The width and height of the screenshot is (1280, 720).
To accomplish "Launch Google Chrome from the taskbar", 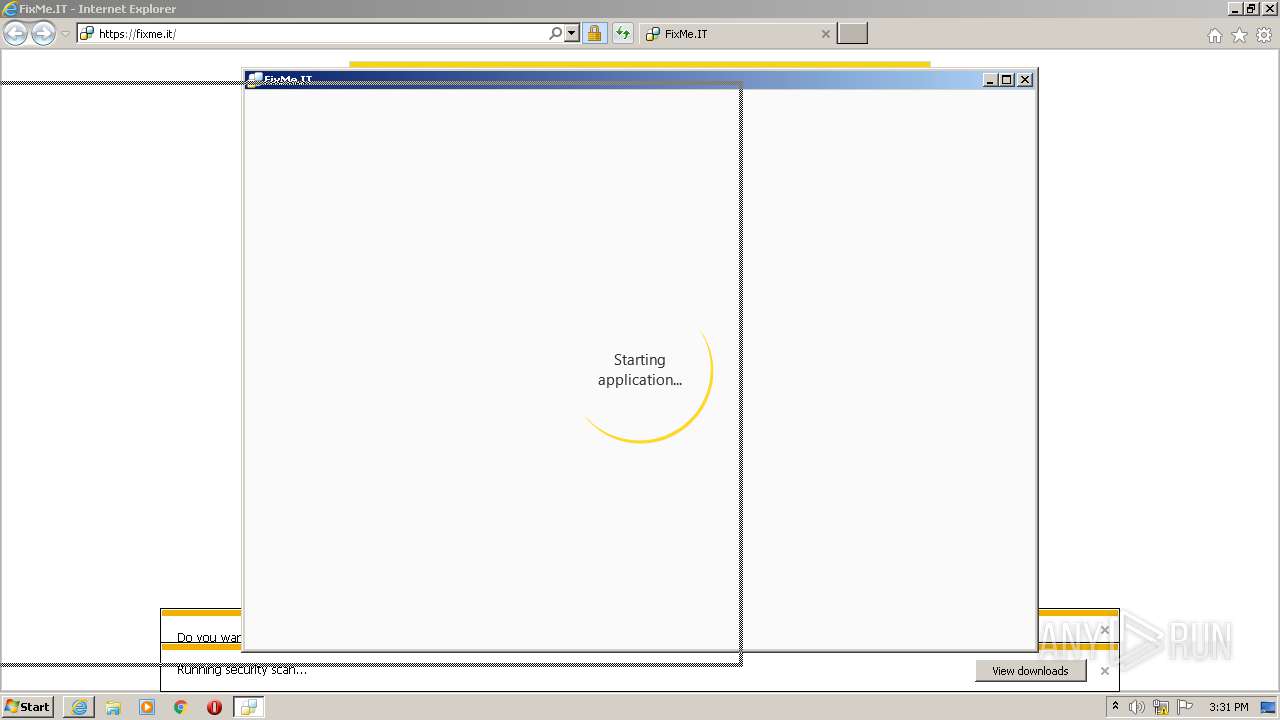I will click(180, 707).
